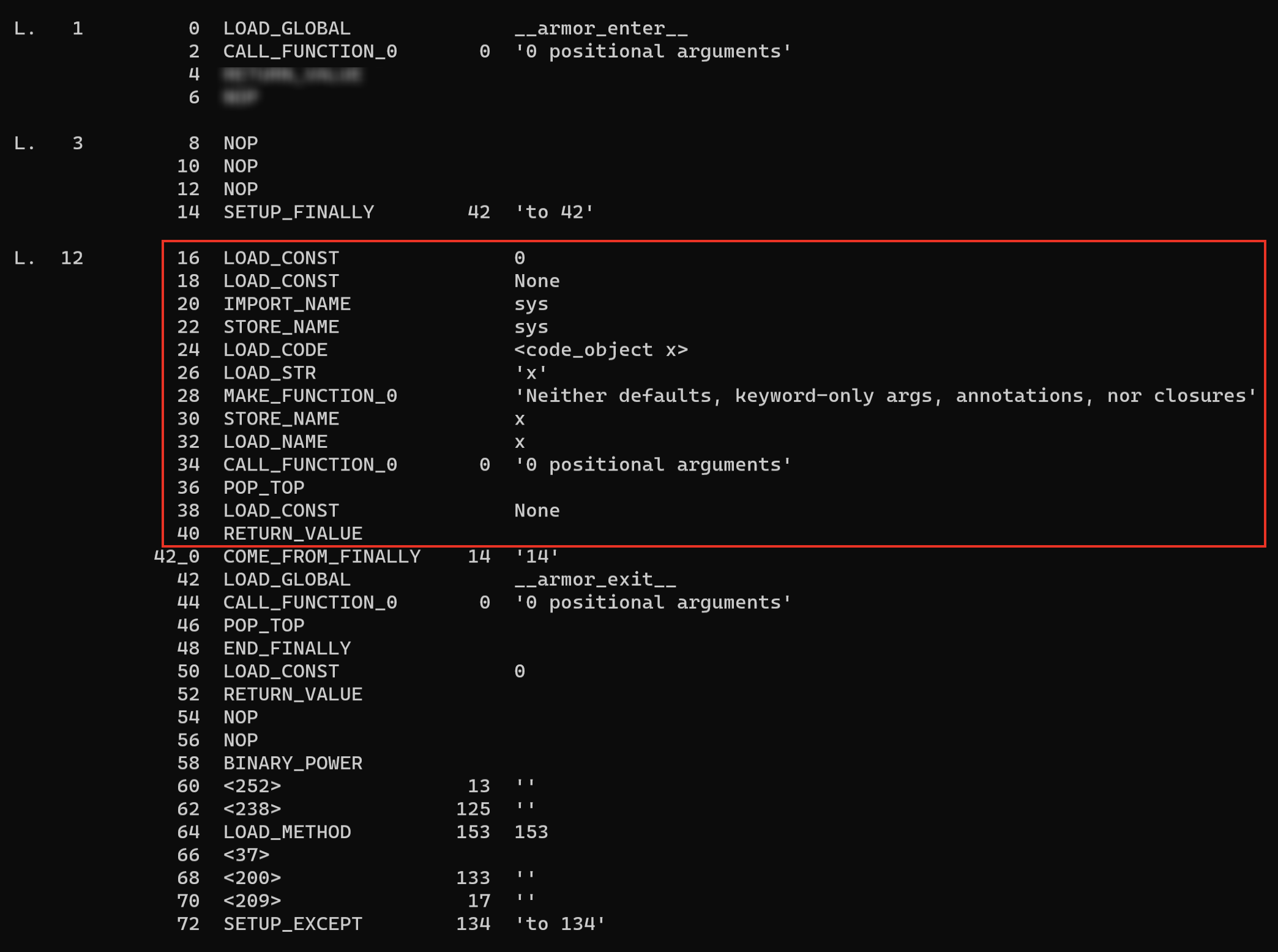Click the IMPORT_NAME instruction

pos(286,304)
